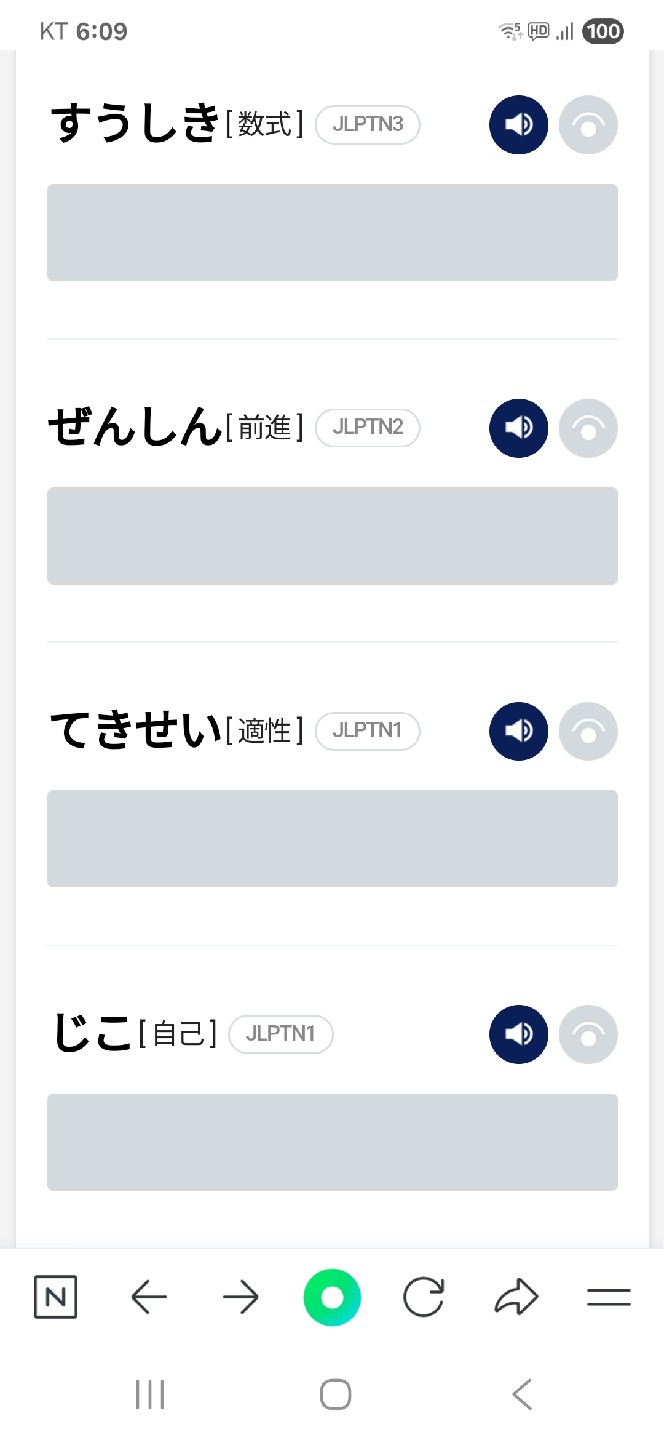Tap the Naver N home icon
Viewport: 664px width, 1440px height.
(x=55, y=1298)
